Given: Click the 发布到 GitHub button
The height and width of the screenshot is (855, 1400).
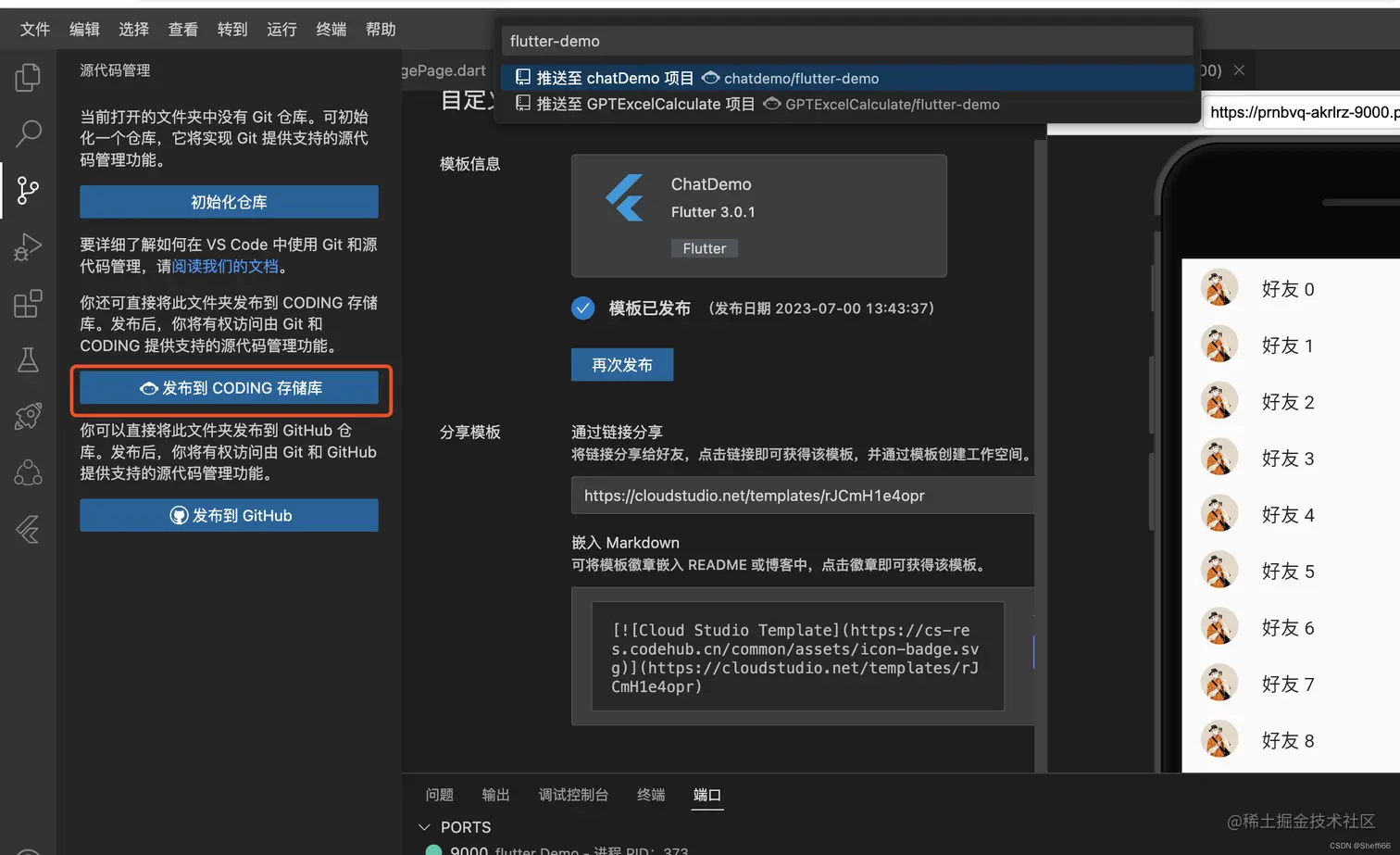Looking at the screenshot, I should coord(228,515).
